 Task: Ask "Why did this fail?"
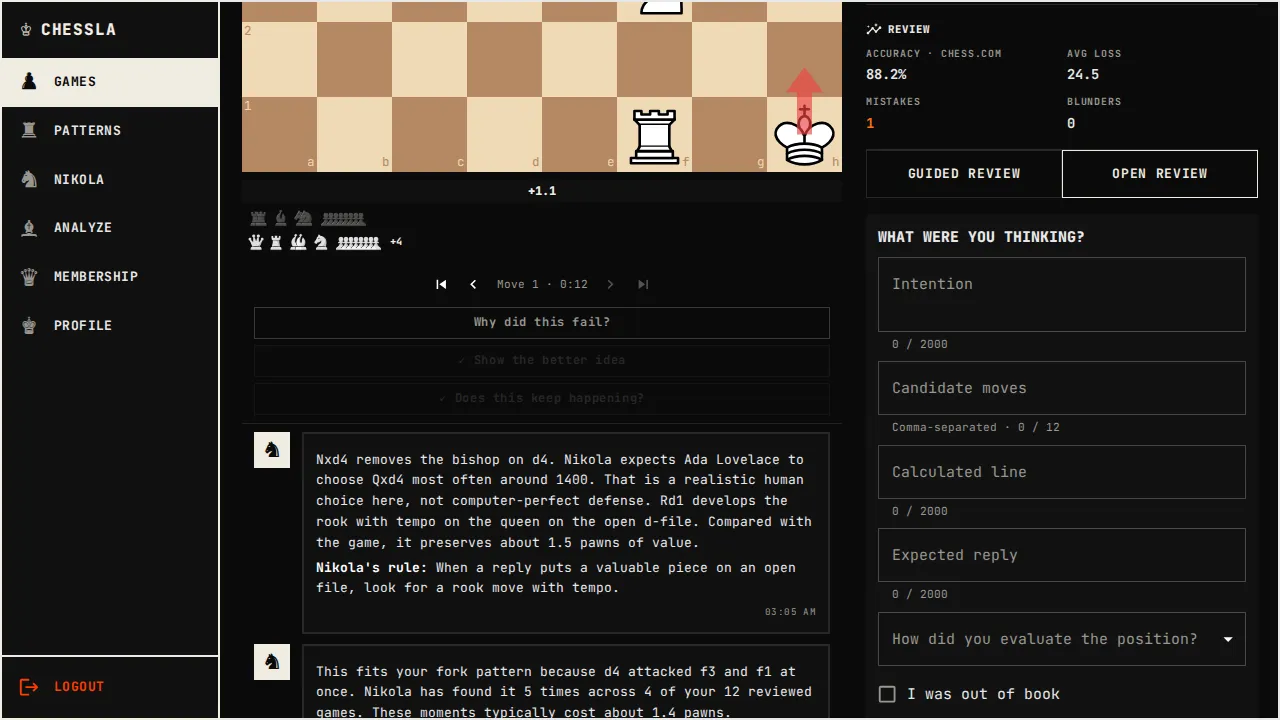[x=542, y=322]
